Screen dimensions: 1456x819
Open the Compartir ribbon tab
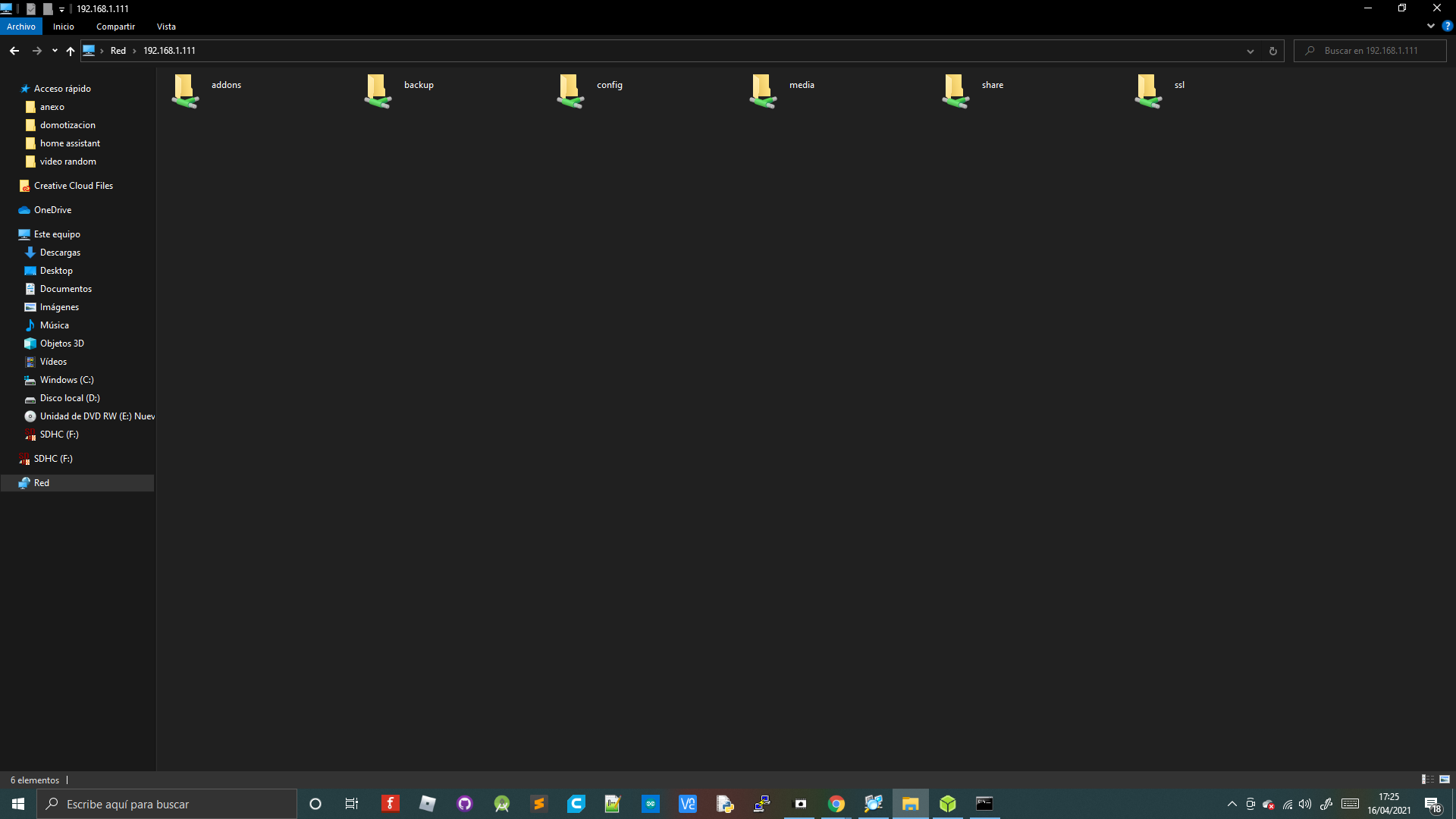point(115,27)
